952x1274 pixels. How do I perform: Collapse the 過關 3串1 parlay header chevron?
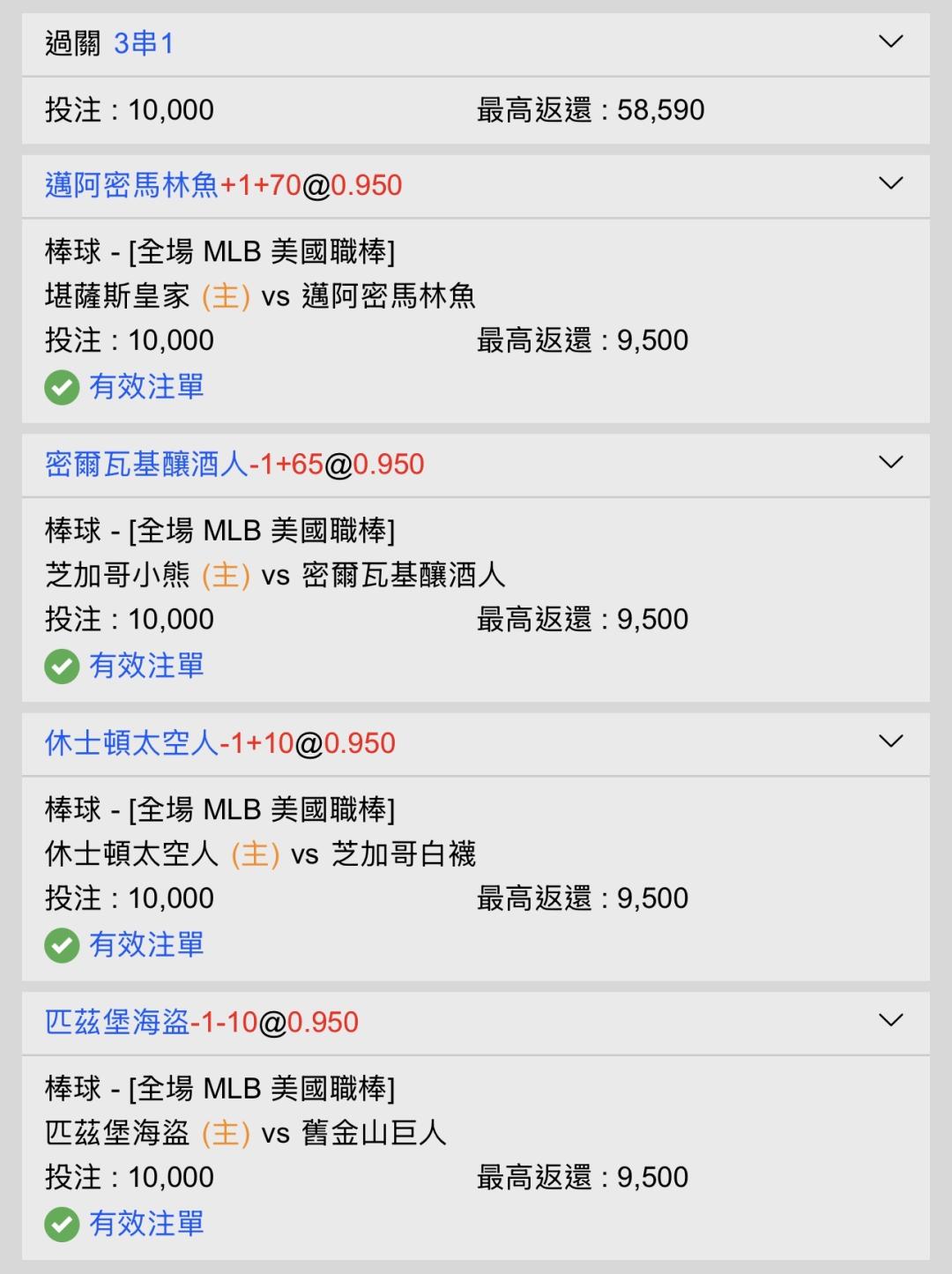tap(891, 41)
